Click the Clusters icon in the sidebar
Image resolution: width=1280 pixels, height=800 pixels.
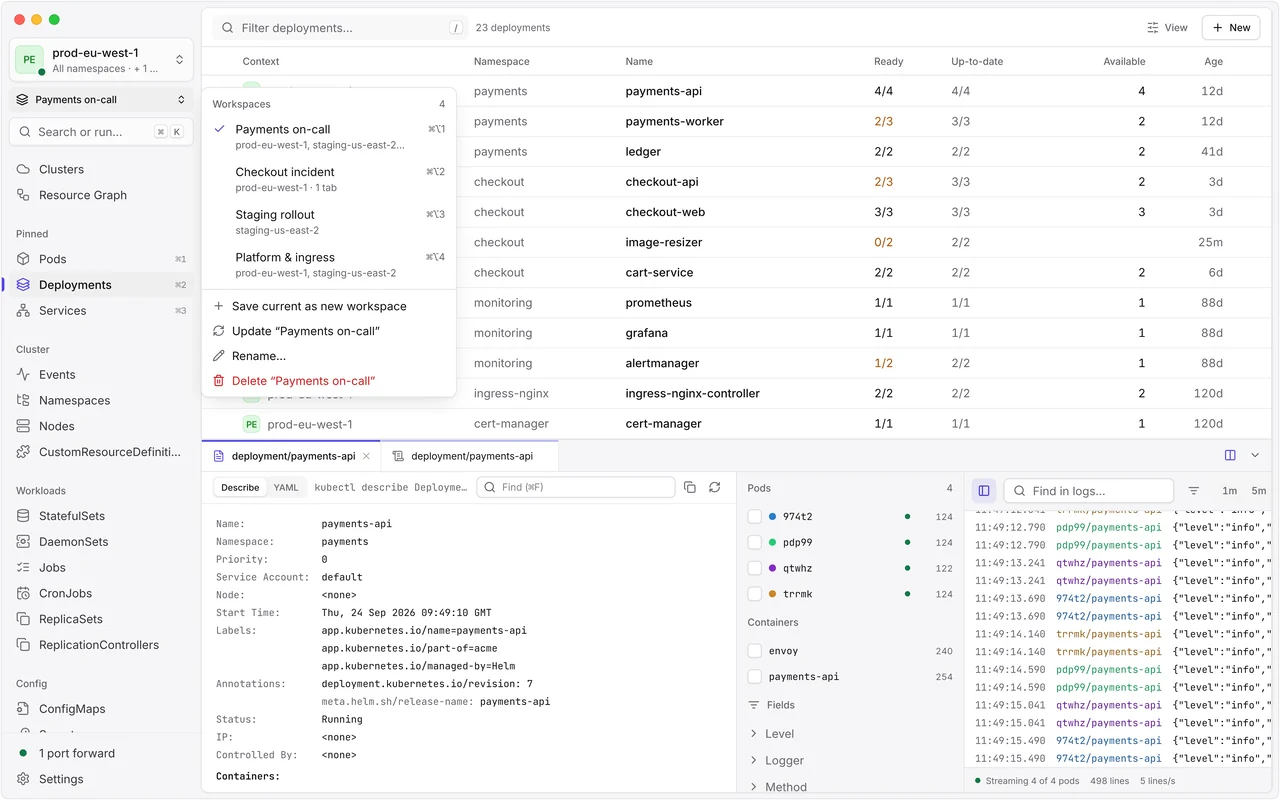point(23,169)
